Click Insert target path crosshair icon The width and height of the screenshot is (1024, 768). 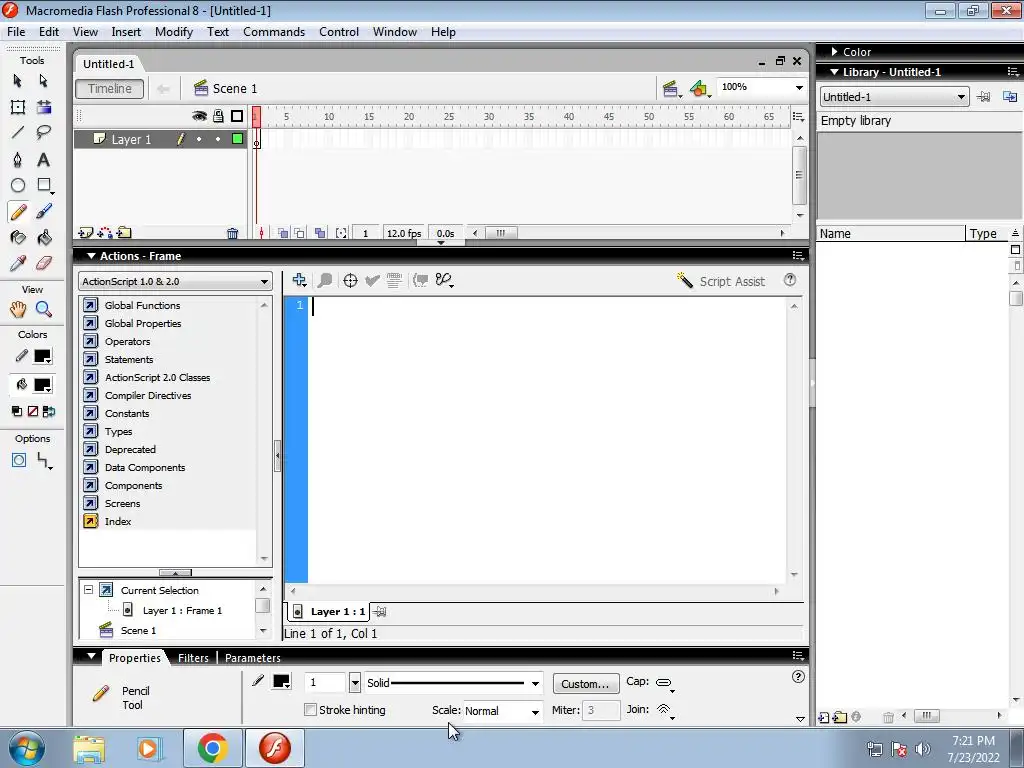pyautogui.click(x=350, y=281)
